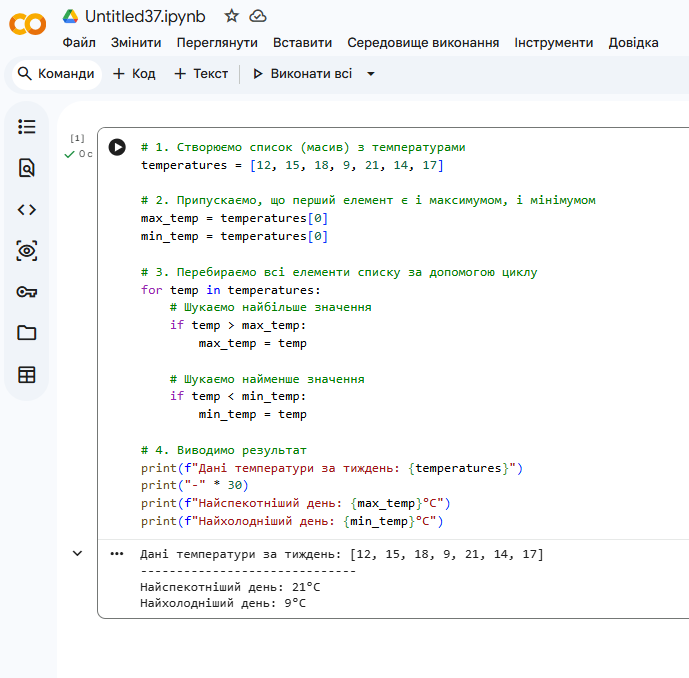
Task: Open output options three-dot menu
Action: click(117, 553)
